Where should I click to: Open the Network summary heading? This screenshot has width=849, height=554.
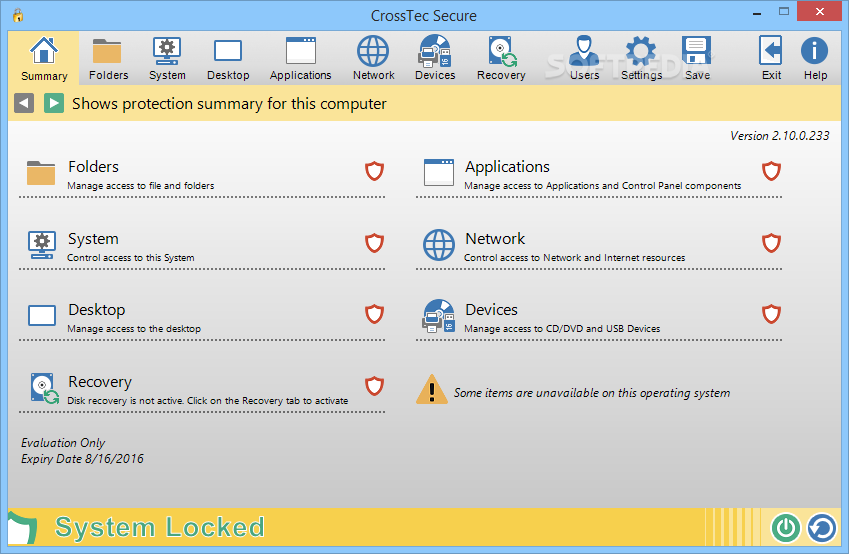click(x=495, y=239)
